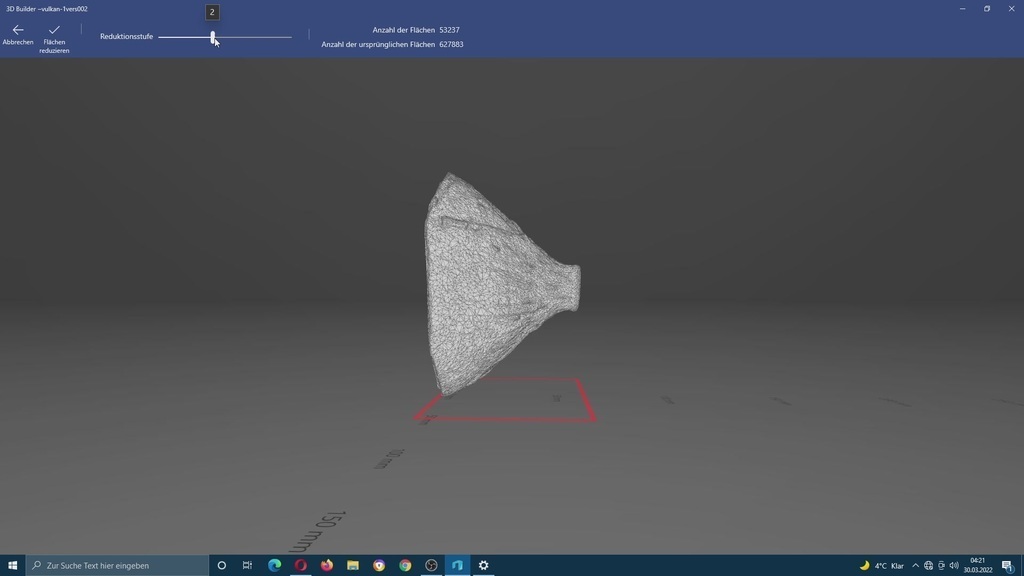
Task: Open Windows Settings from the taskbar
Action: pos(483,565)
